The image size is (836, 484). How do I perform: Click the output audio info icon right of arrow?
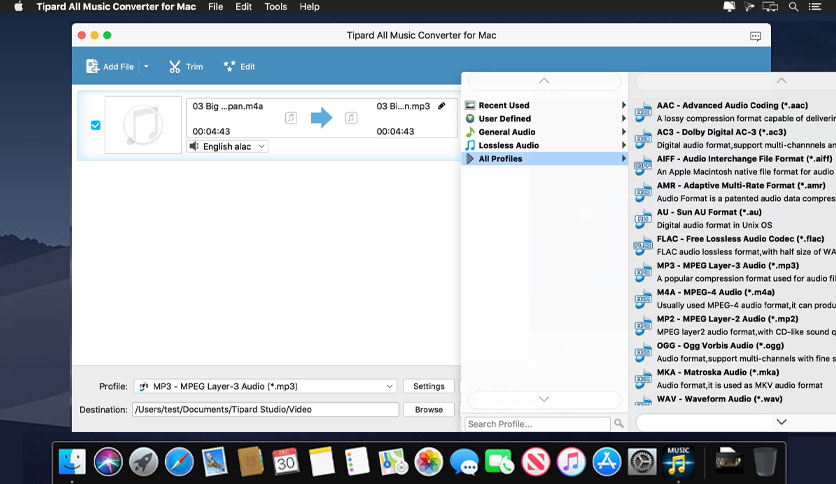(x=351, y=118)
